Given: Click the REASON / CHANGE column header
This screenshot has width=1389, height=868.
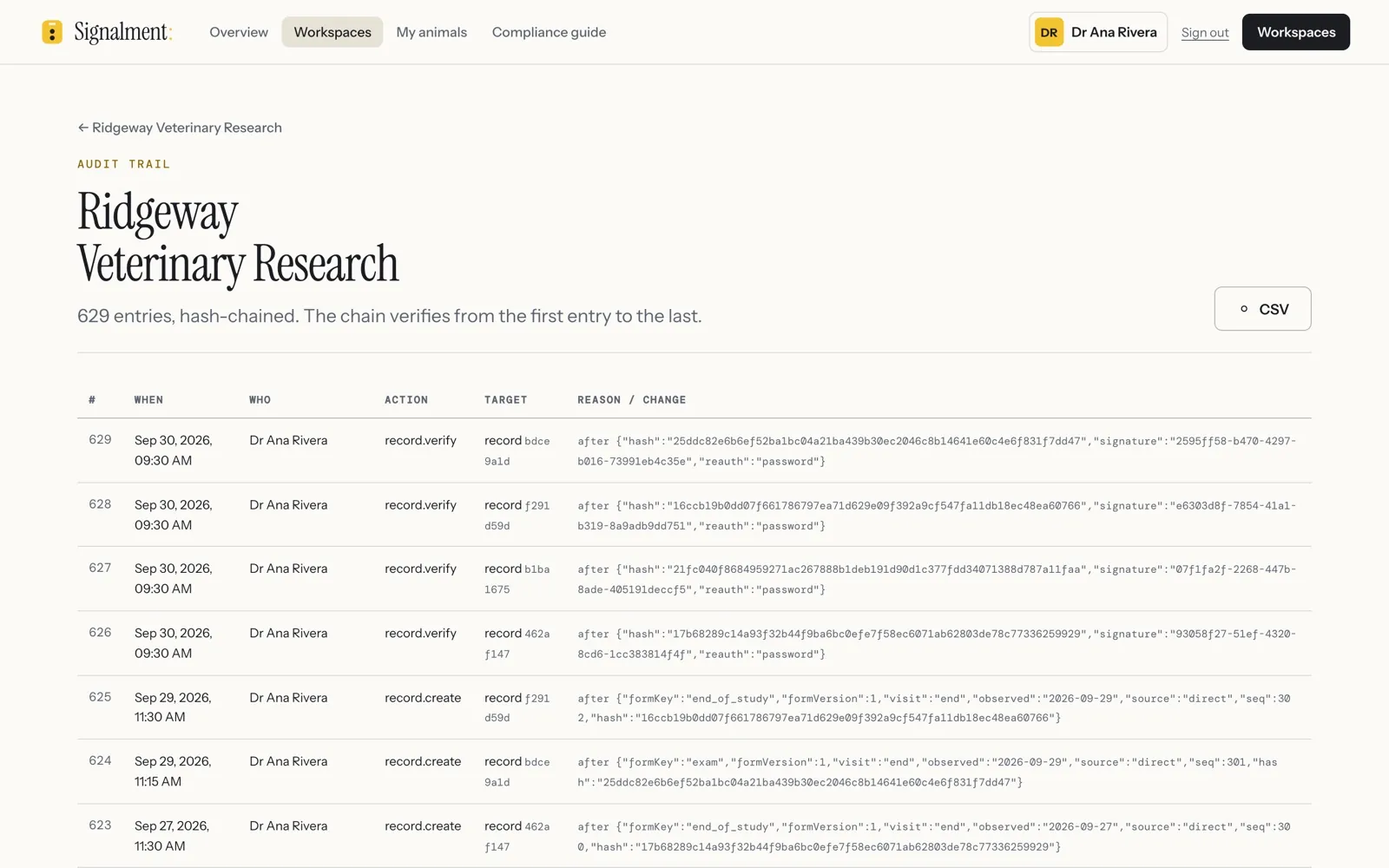Looking at the screenshot, I should 631,400.
